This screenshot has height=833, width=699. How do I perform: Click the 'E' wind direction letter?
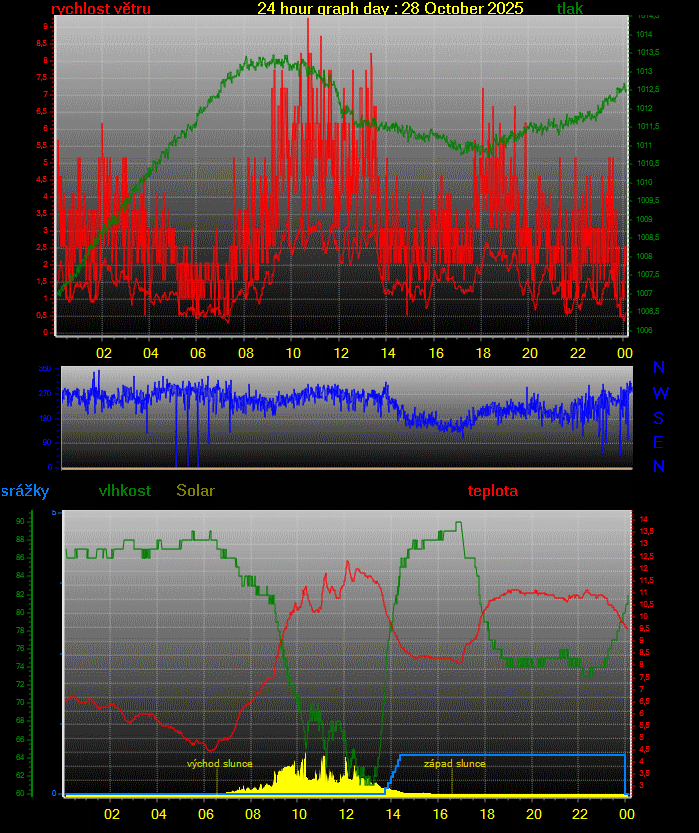pyautogui.click(x=658, y=442)
